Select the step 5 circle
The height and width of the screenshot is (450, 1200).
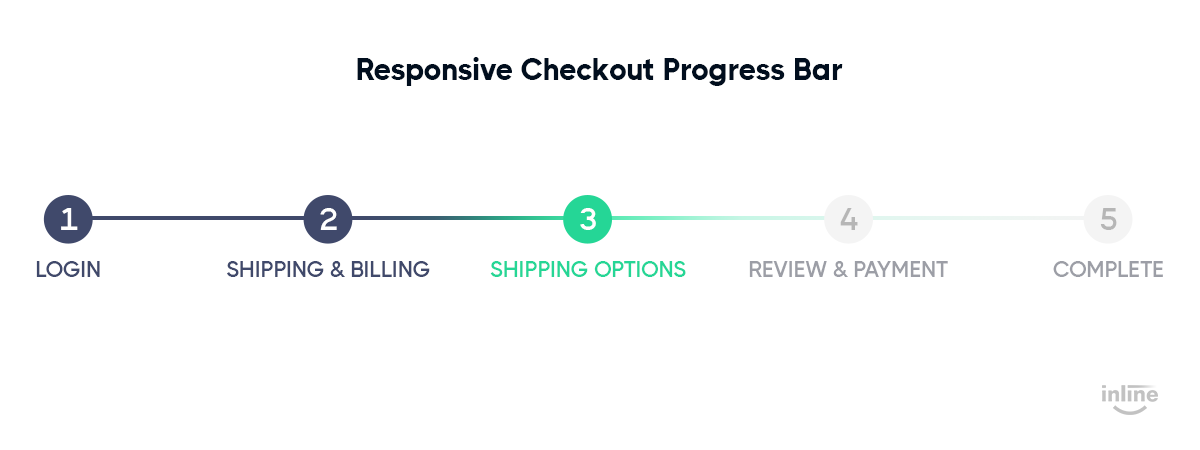click(1108, 218)
